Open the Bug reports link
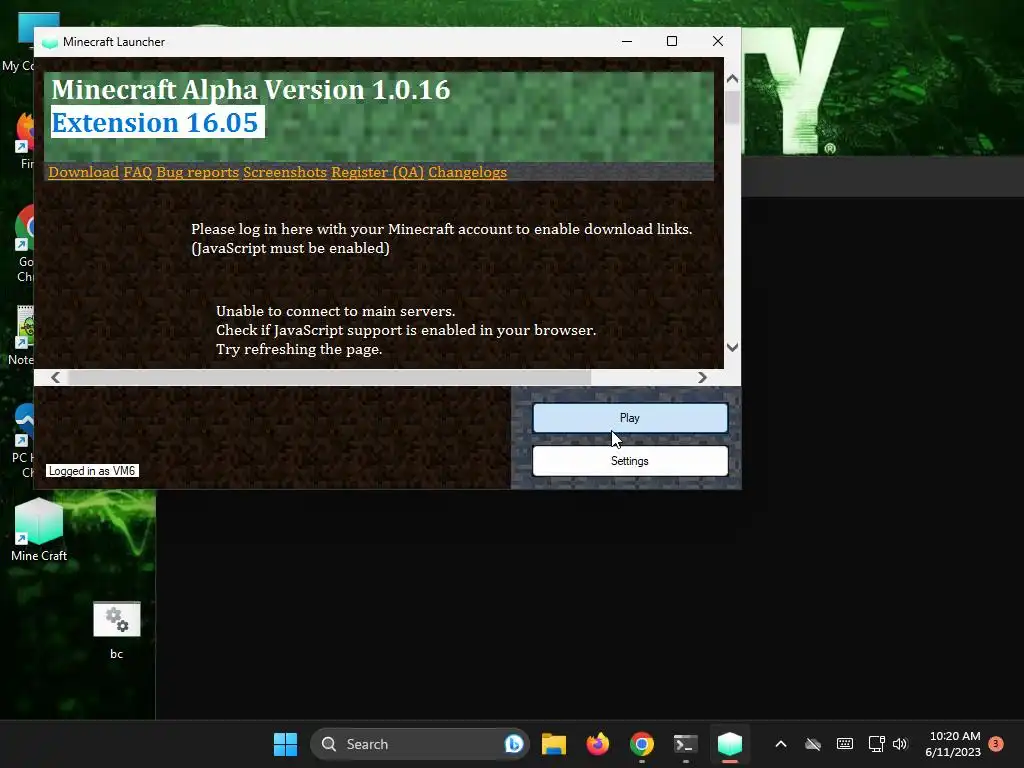The height and width of the screenshot is (768, 1024). click(197, 172)
